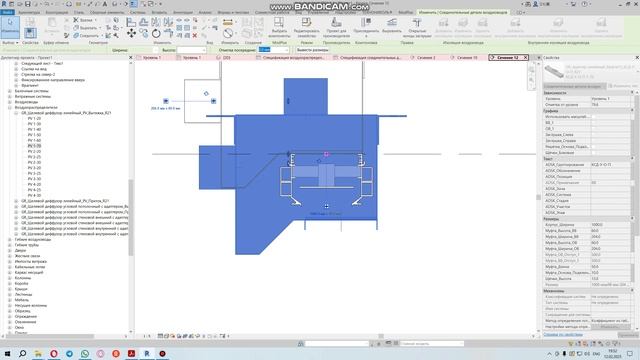Open the Windows Start menu
Viewport: 640px width, 360px height.
click(7, 353)
